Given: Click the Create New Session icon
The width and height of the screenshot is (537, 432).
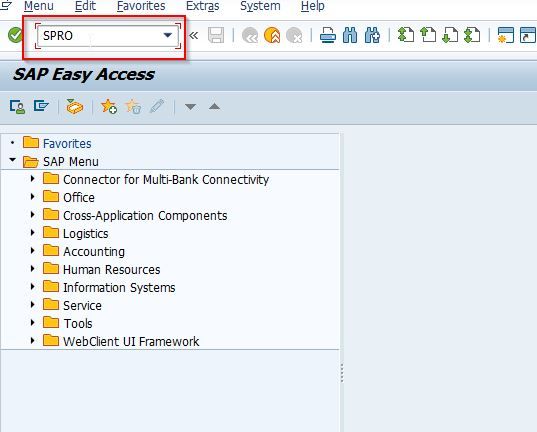Looking at the screenshot, I should (x=505, y=35).
